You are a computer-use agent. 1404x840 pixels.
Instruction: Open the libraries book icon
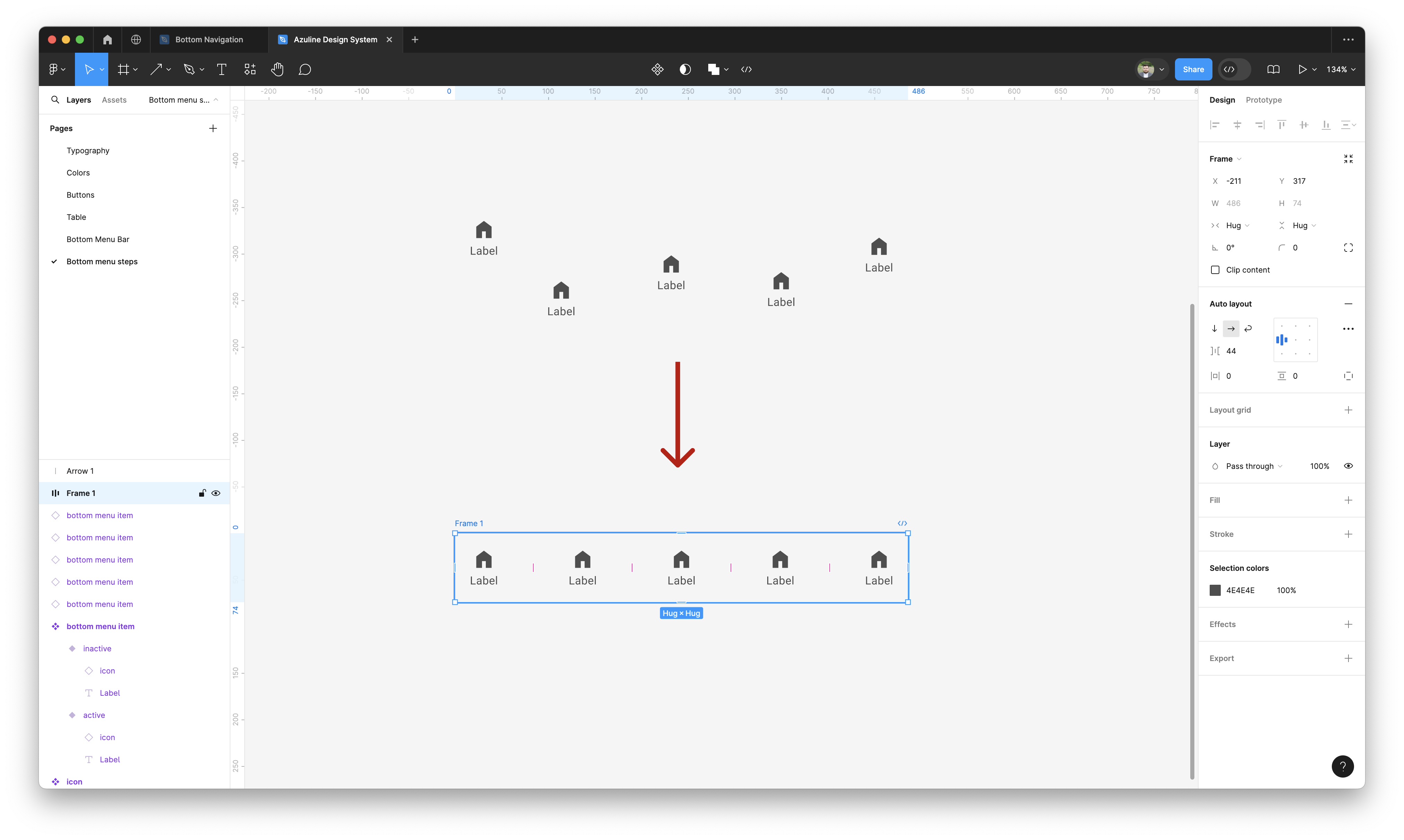point(1273,69)
